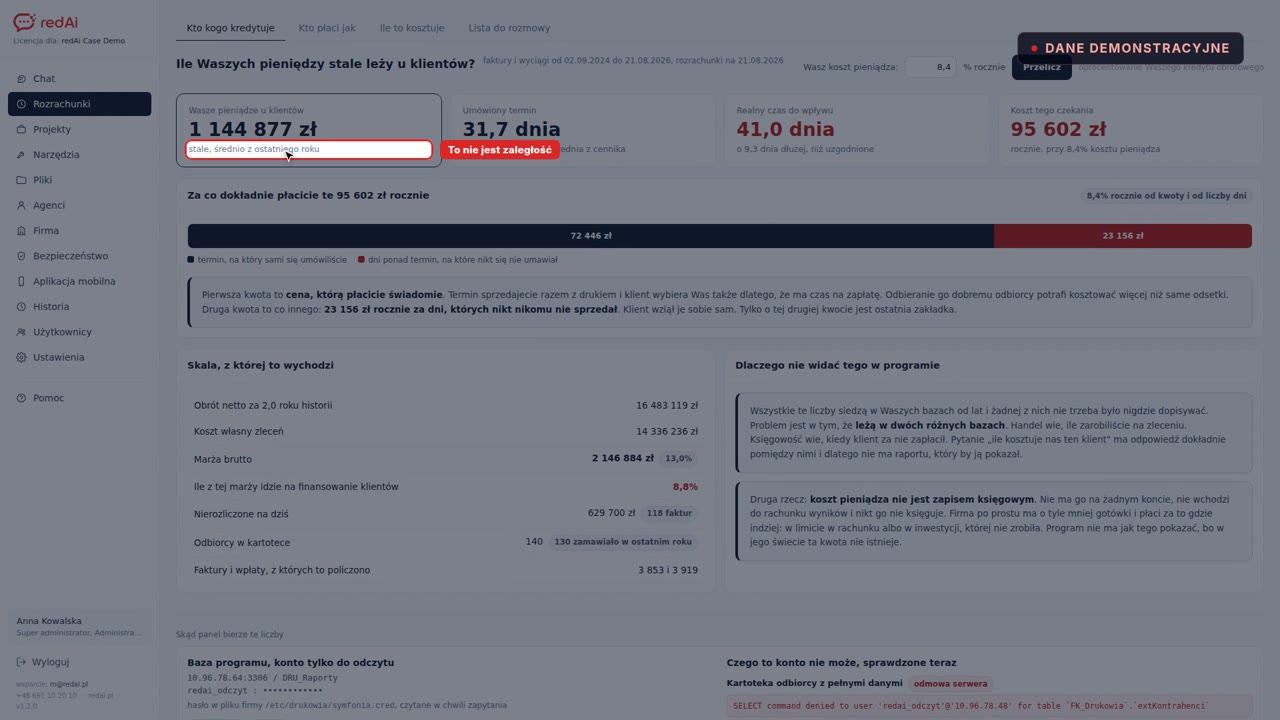Click the heading 'Ile Waszych pieniędzy stale leży u klientów?'
Viewport: 1280px width, 720px height.
(x=326, y=64)
